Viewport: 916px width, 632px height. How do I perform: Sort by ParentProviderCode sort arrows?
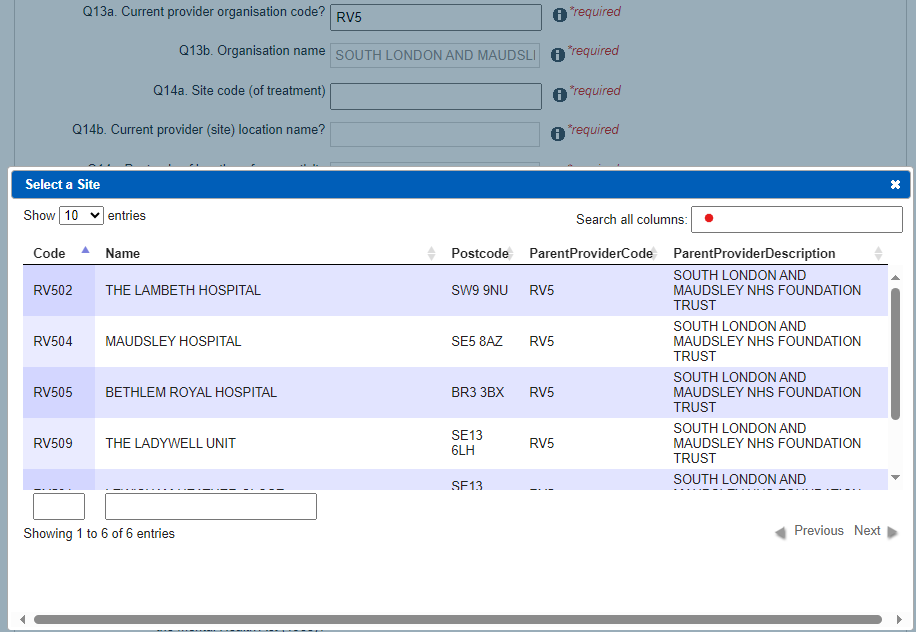click(654, 253)
